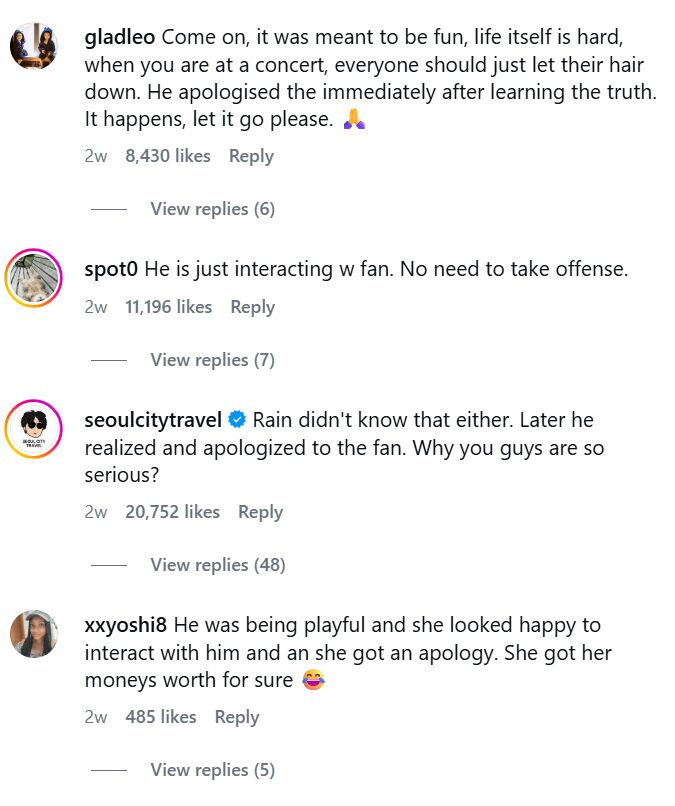Reply to xxyoshi8's comment
The image size is (675, 806).
pos(237,717)
